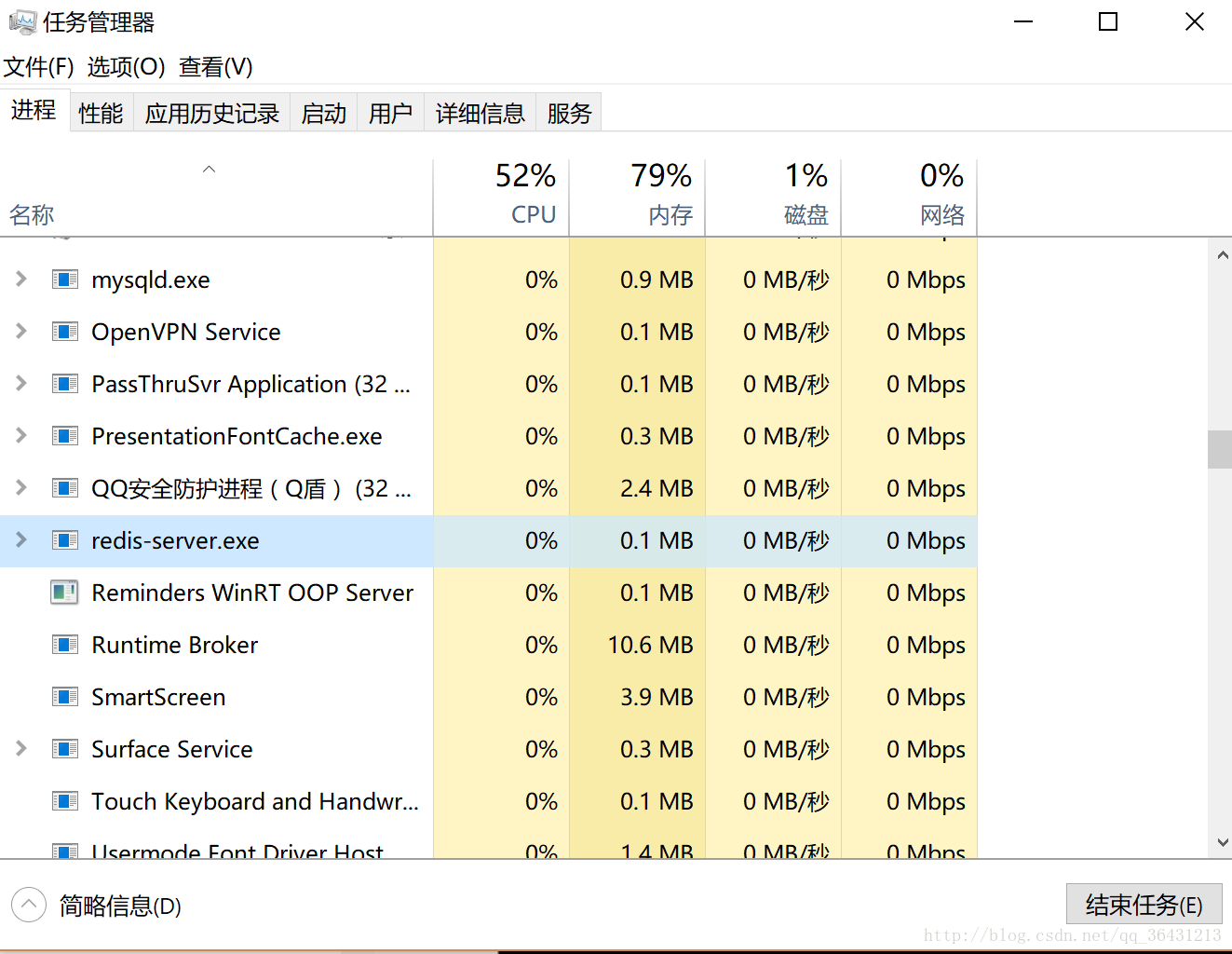Select the Touch Keyboard and Handwr... name
The image size is (1232, 954).
pyautogui.click(x=255, y=801)
